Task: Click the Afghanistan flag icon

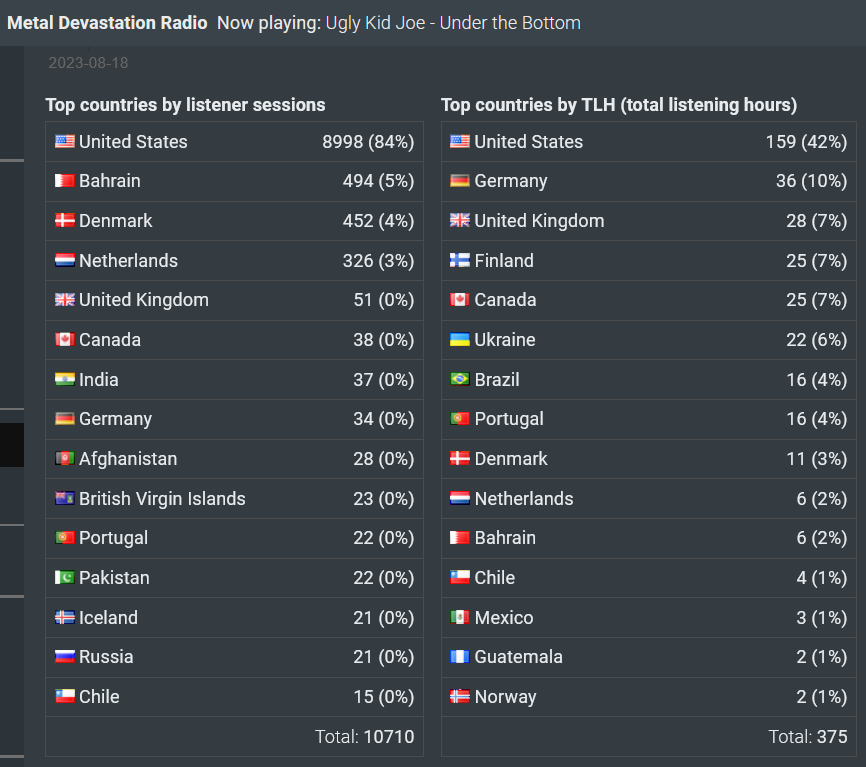Action: point(65,458)
